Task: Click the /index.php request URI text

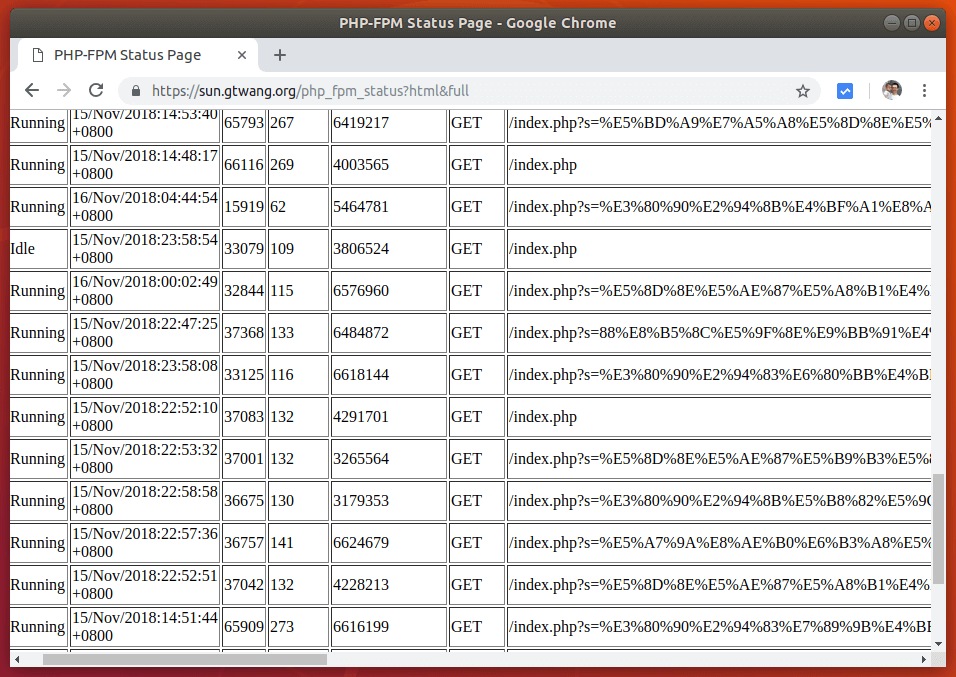Action: (541, 164)
